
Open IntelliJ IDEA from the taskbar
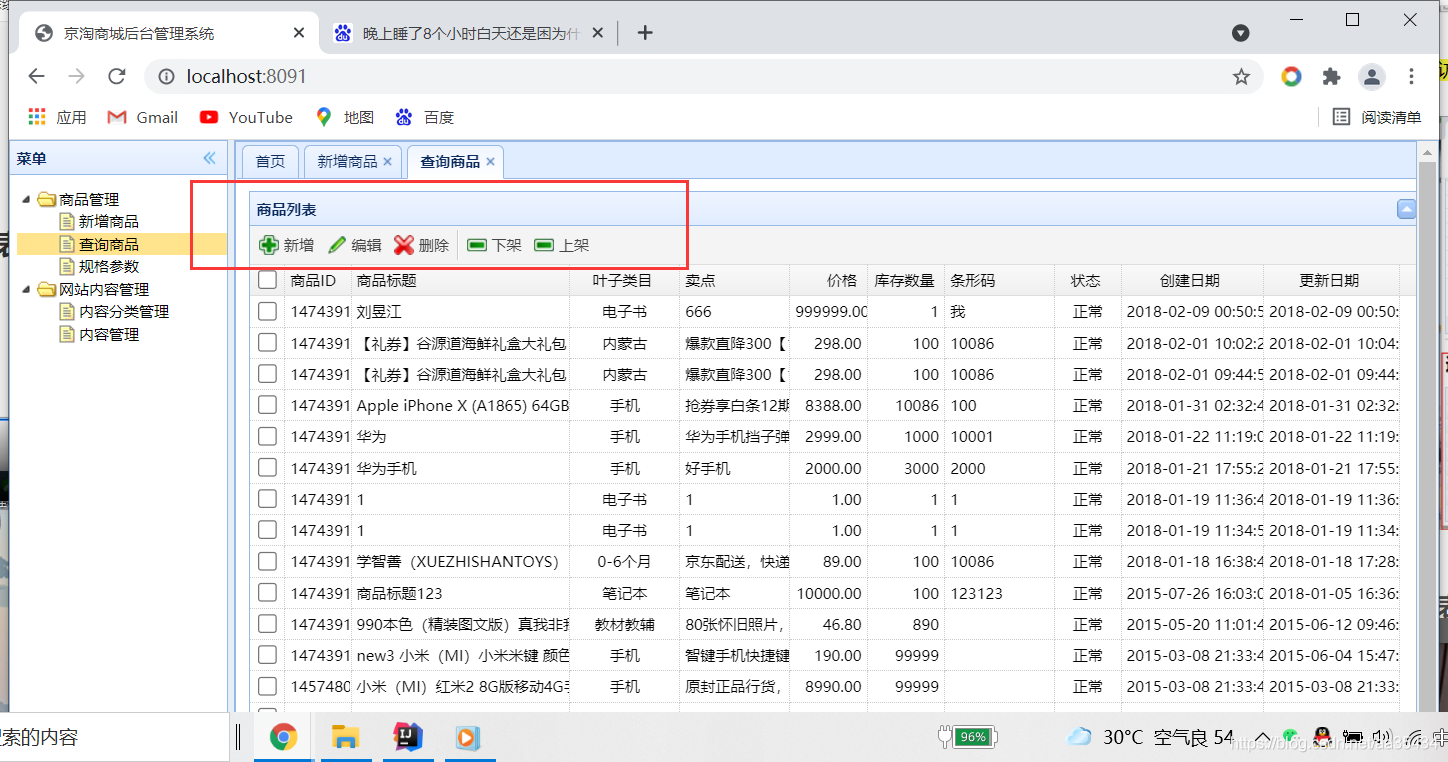(x=407, y=738)
